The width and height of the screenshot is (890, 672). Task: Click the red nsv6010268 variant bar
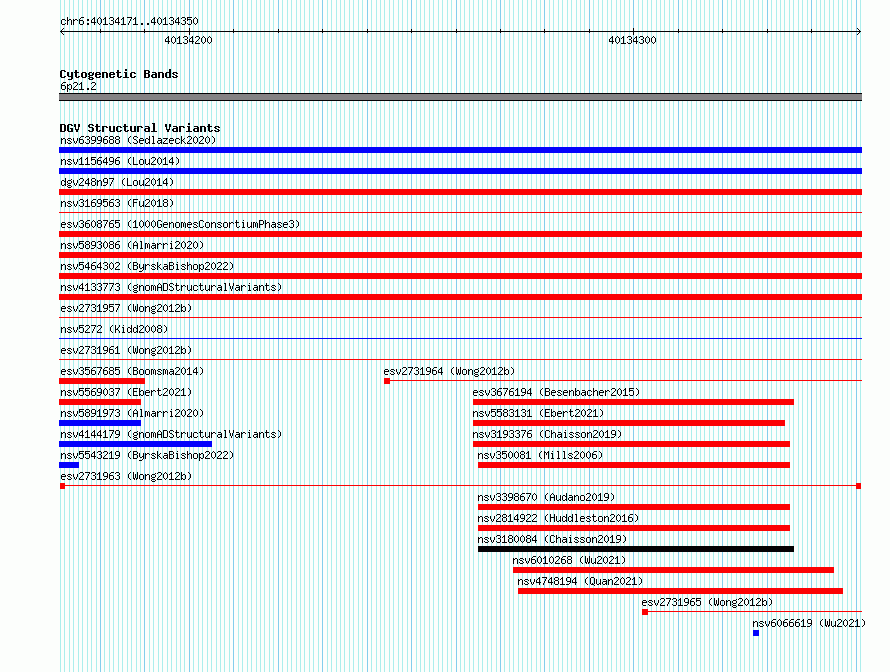(x=674, y=570)
